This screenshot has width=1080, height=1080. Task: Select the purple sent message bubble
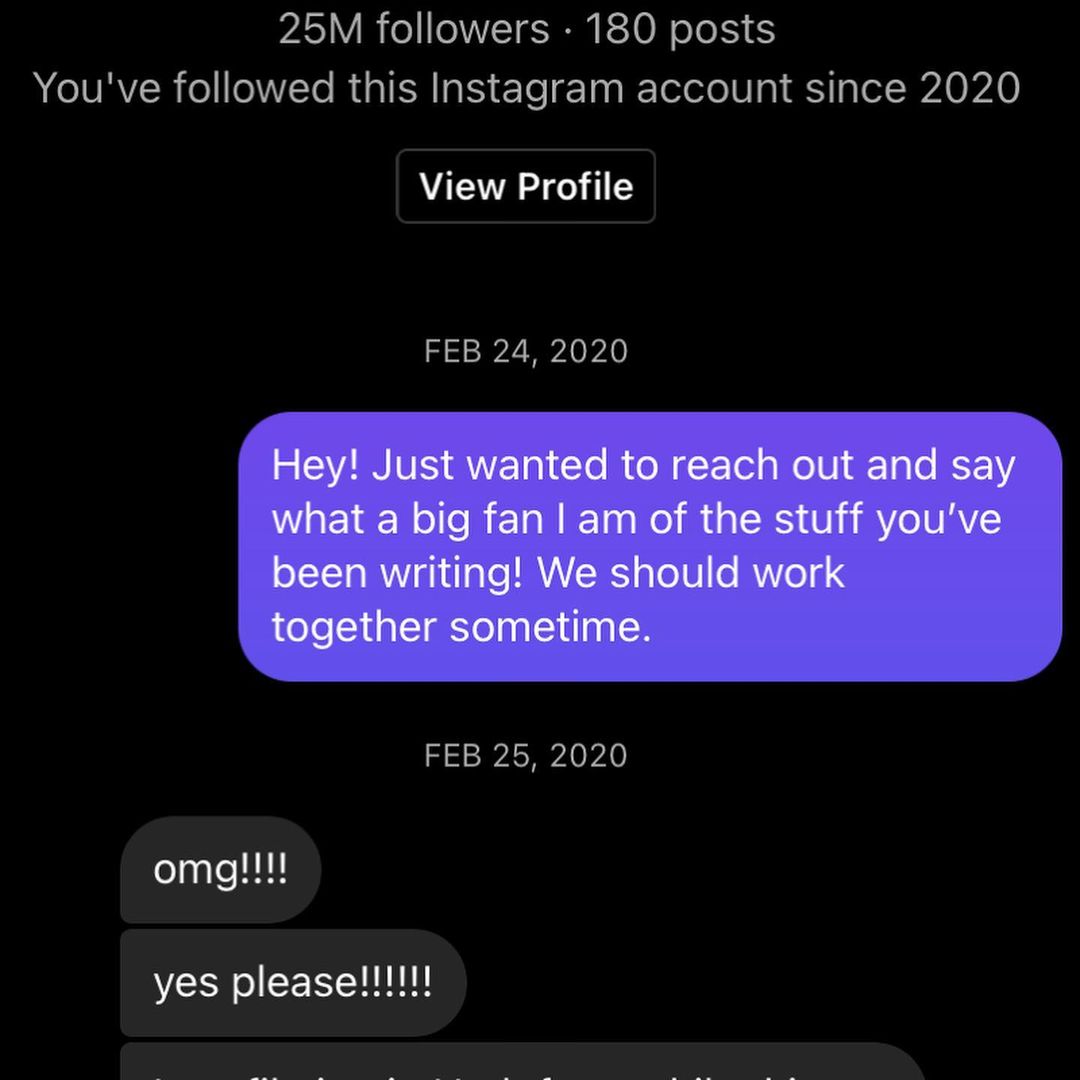pos(650,546)
